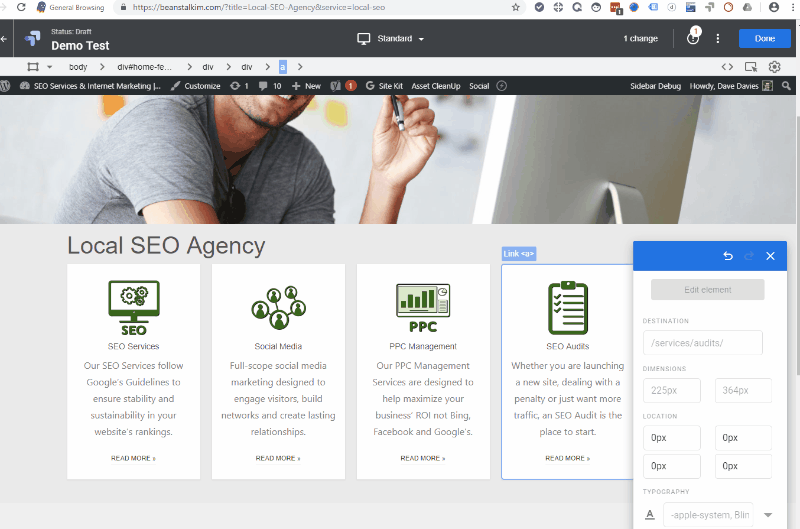Open the diagnostics icon with the notification badge
Viewport: 800px width, 529px height.
point(693,37)
